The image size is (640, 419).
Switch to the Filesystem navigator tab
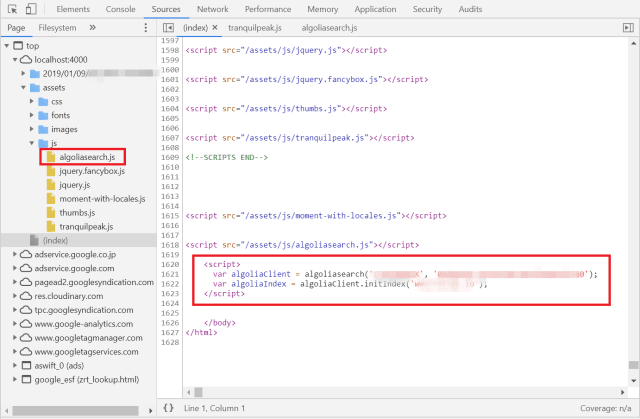57,28
